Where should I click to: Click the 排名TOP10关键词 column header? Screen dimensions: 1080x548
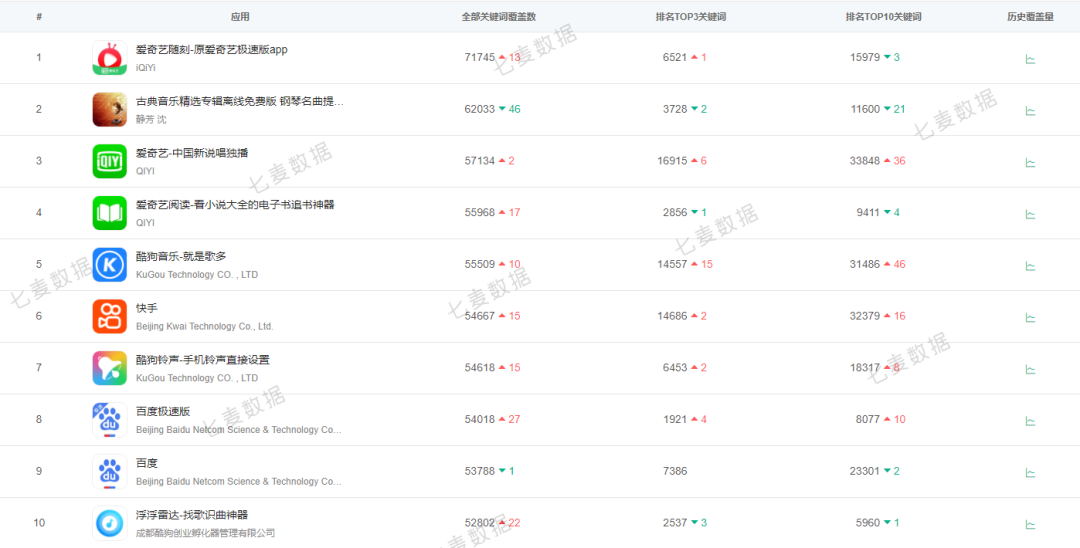tap(883, 17)
